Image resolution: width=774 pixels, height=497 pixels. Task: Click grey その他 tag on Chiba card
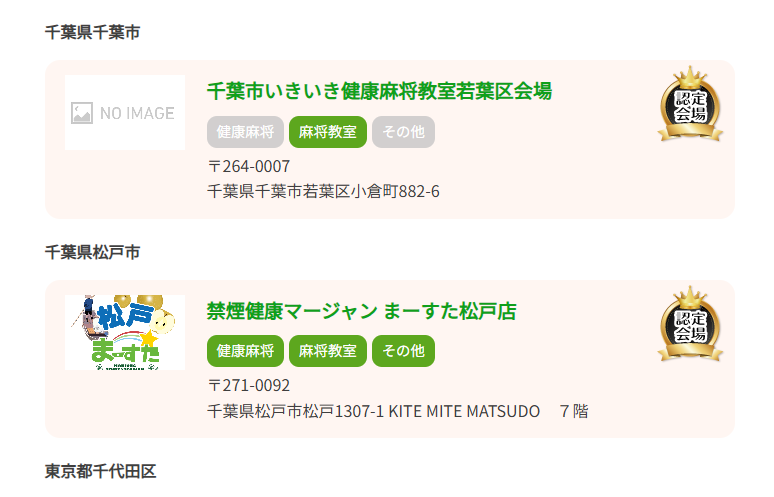[403, 132]
